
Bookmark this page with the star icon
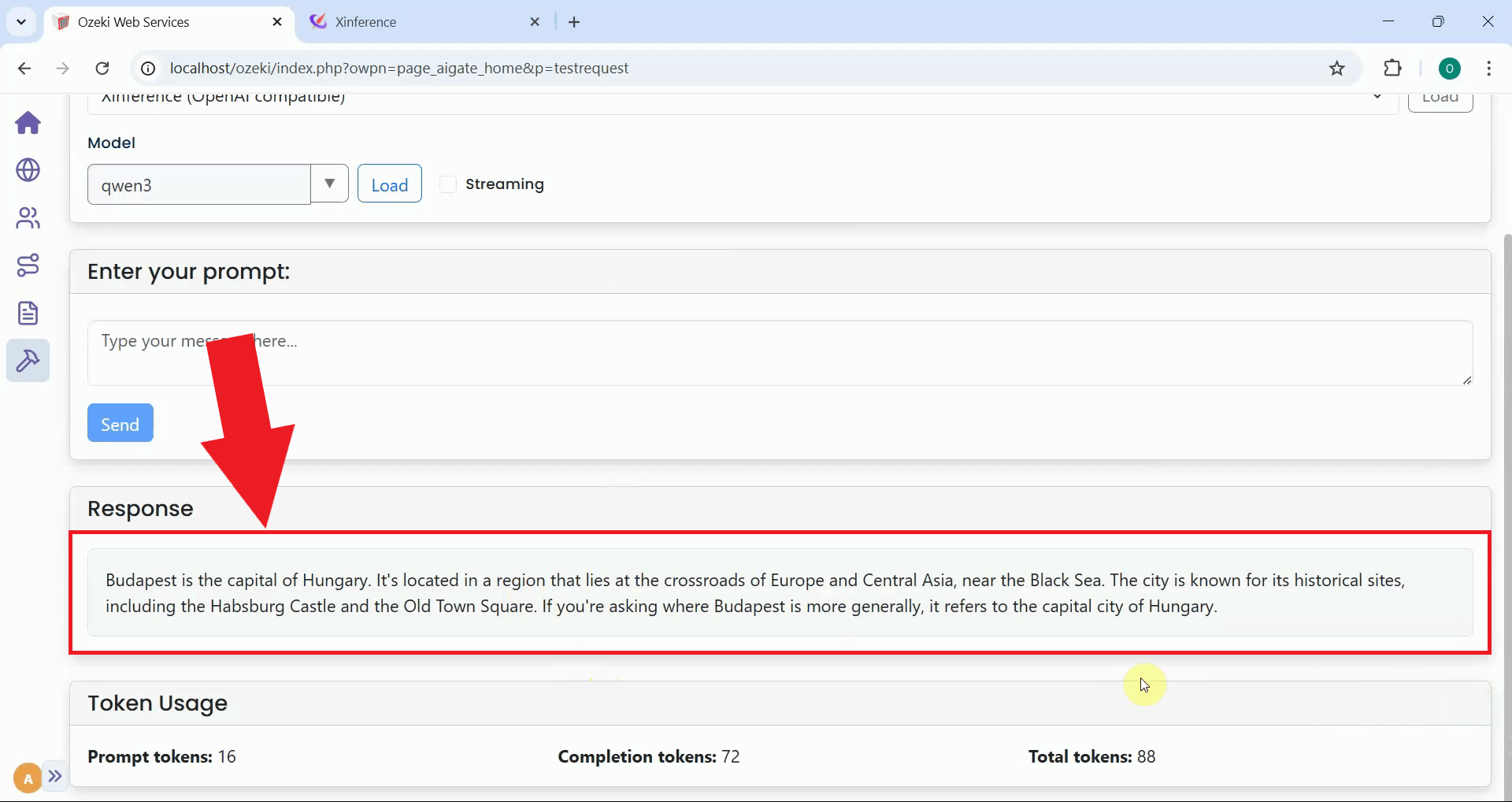[1337, 68]
